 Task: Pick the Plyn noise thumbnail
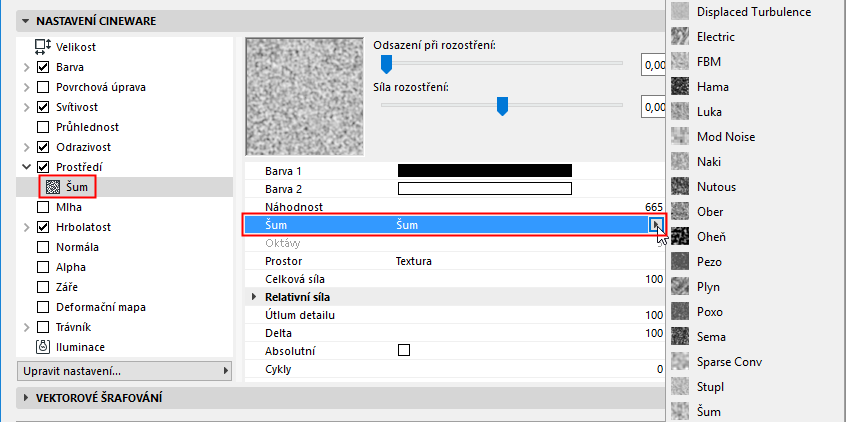[x=680, y=287]
